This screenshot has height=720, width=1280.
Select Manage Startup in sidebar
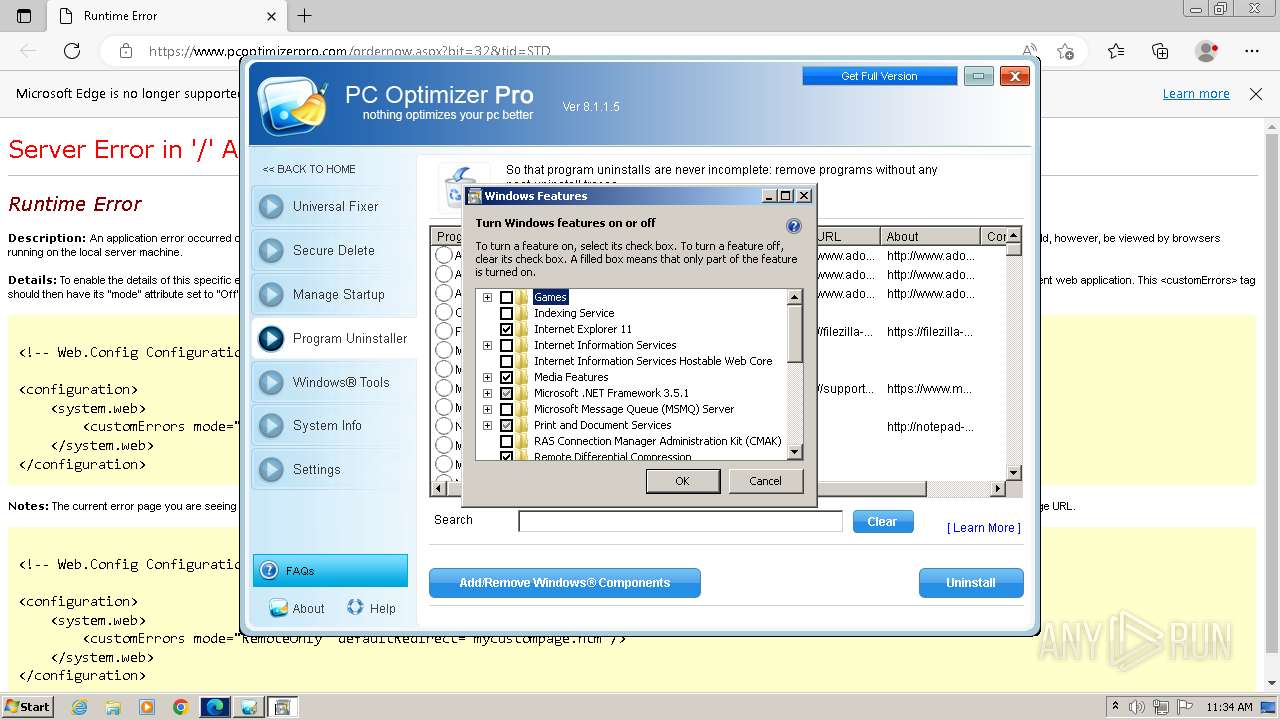tap(333, 295)
